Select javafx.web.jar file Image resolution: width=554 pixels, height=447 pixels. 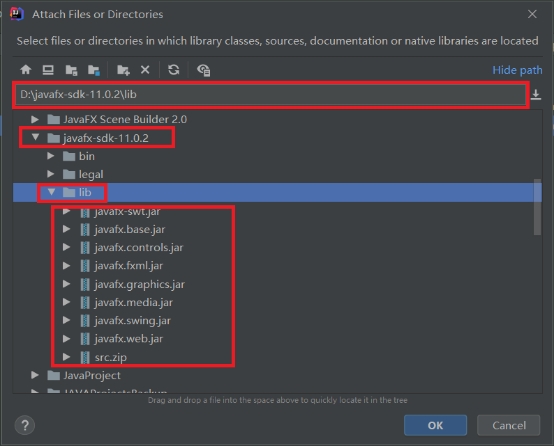(x=129, y=339)
